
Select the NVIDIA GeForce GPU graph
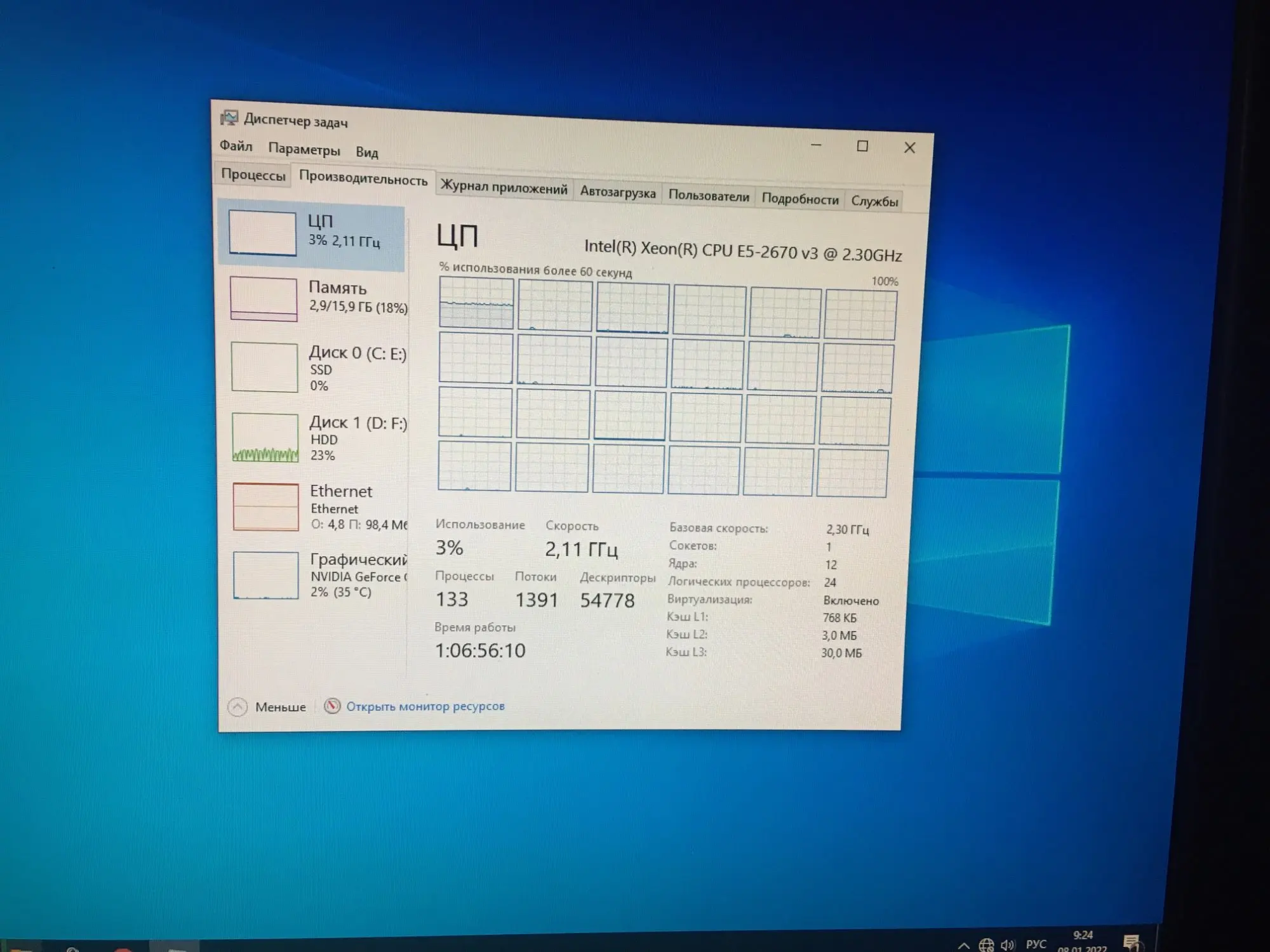[x=265, y=575]
